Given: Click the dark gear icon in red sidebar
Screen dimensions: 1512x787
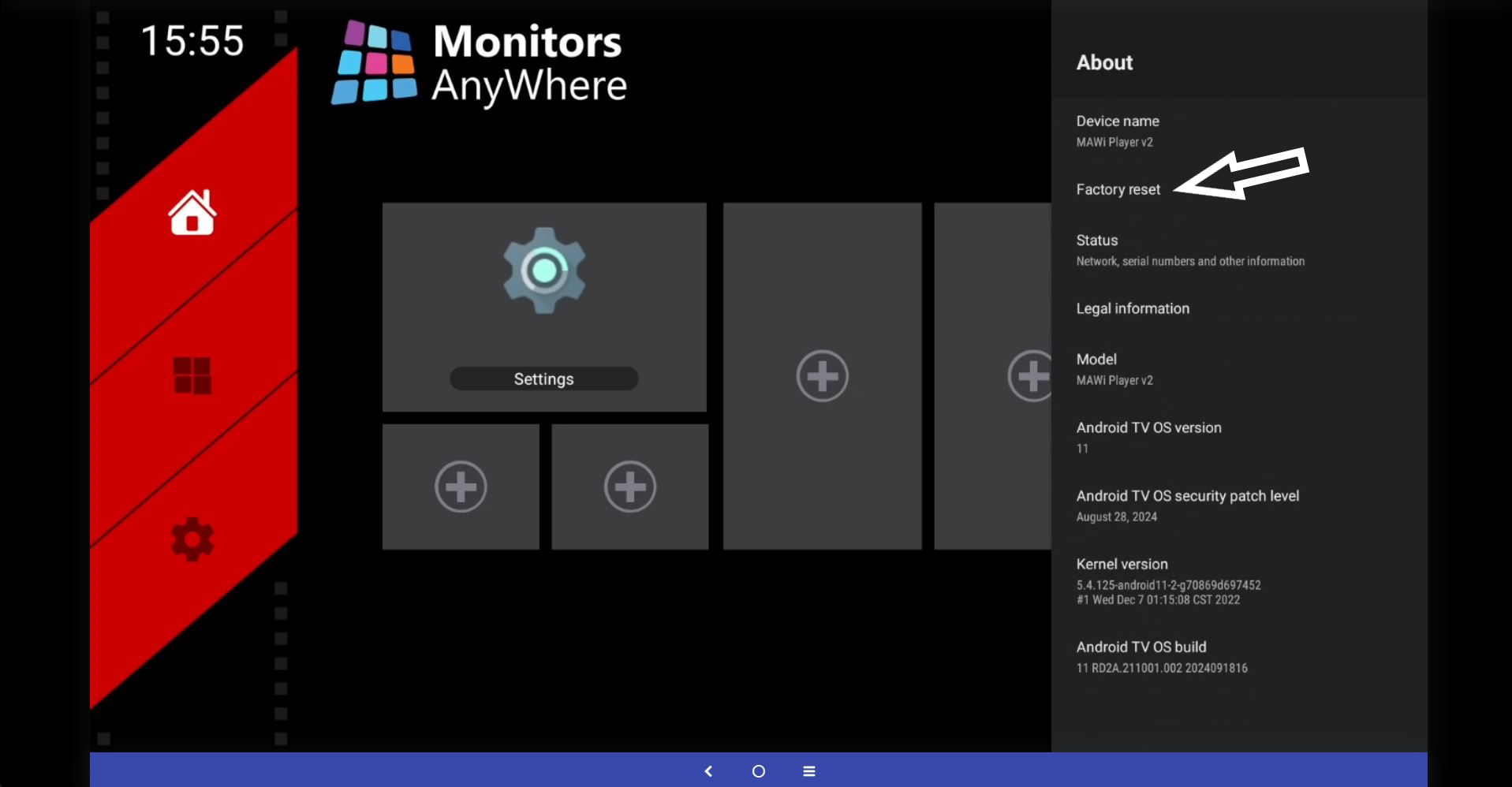Looking at the screenshot, I should point(192,539).
